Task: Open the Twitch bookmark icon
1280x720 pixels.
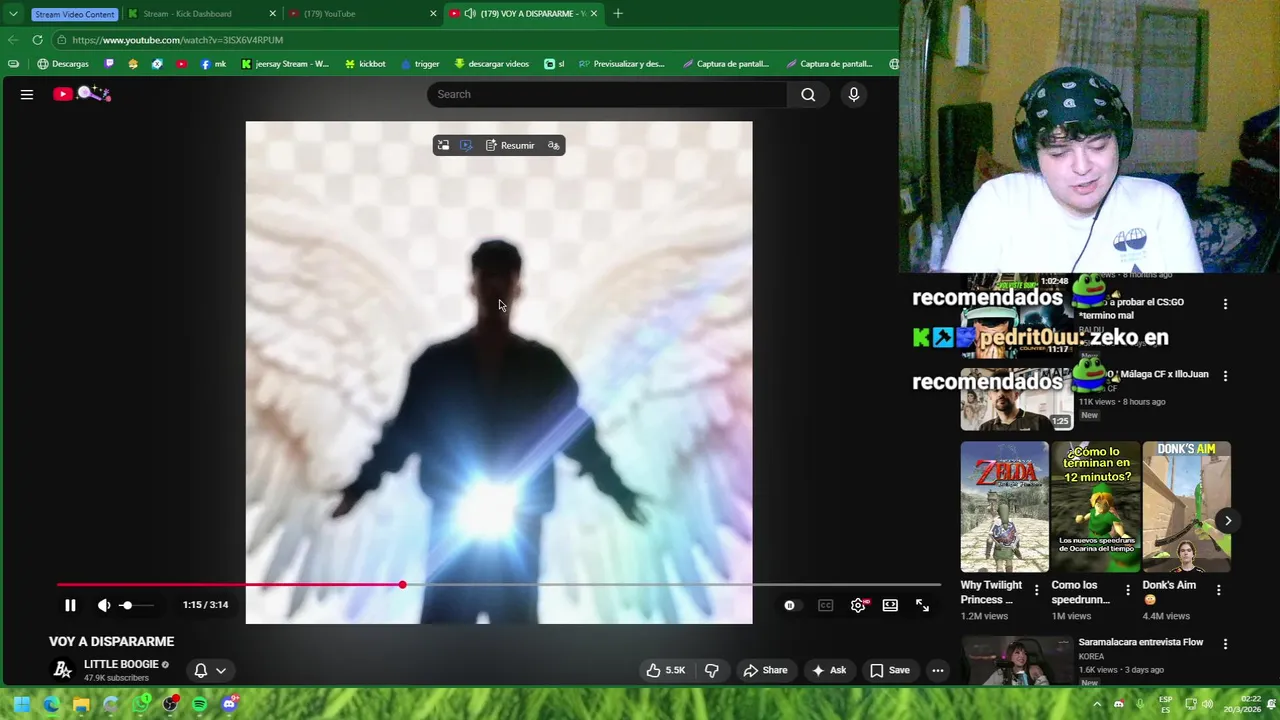Action: point(109,64)
